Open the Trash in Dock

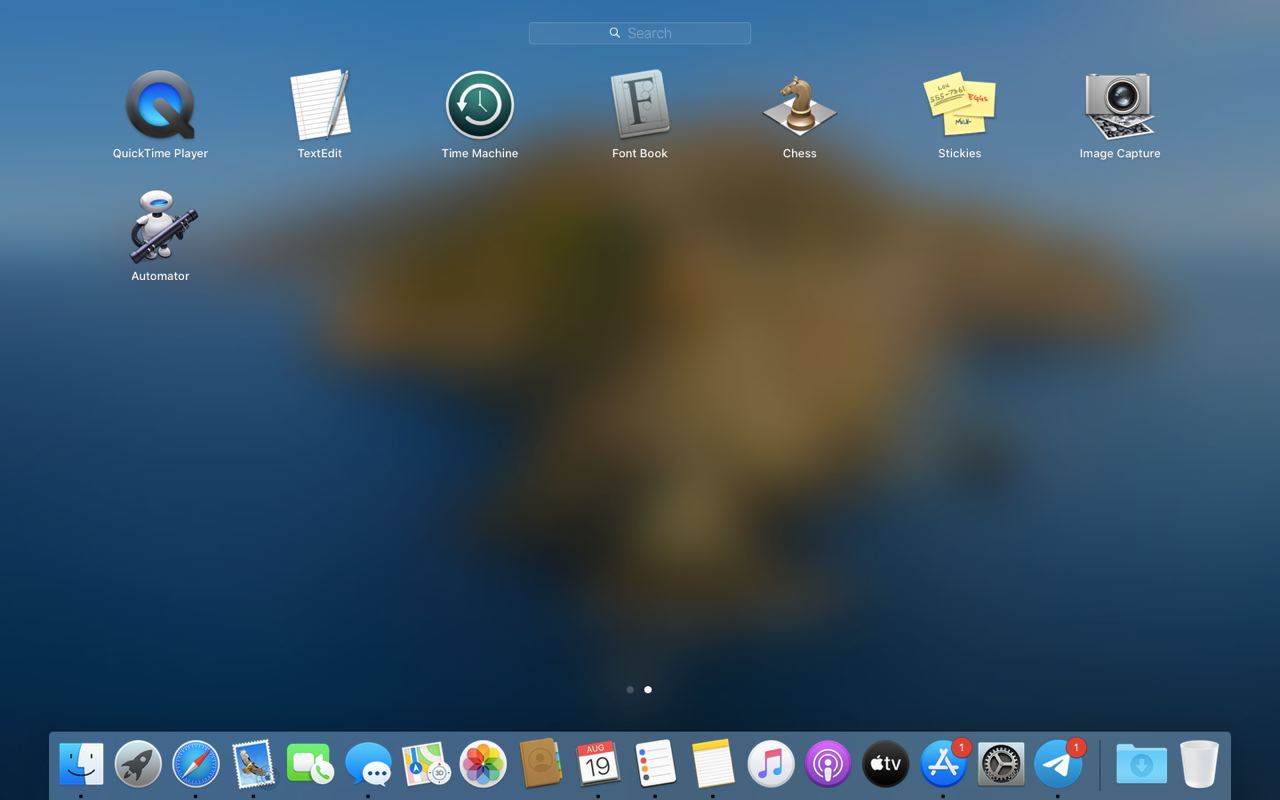[x=1199, y=764]
